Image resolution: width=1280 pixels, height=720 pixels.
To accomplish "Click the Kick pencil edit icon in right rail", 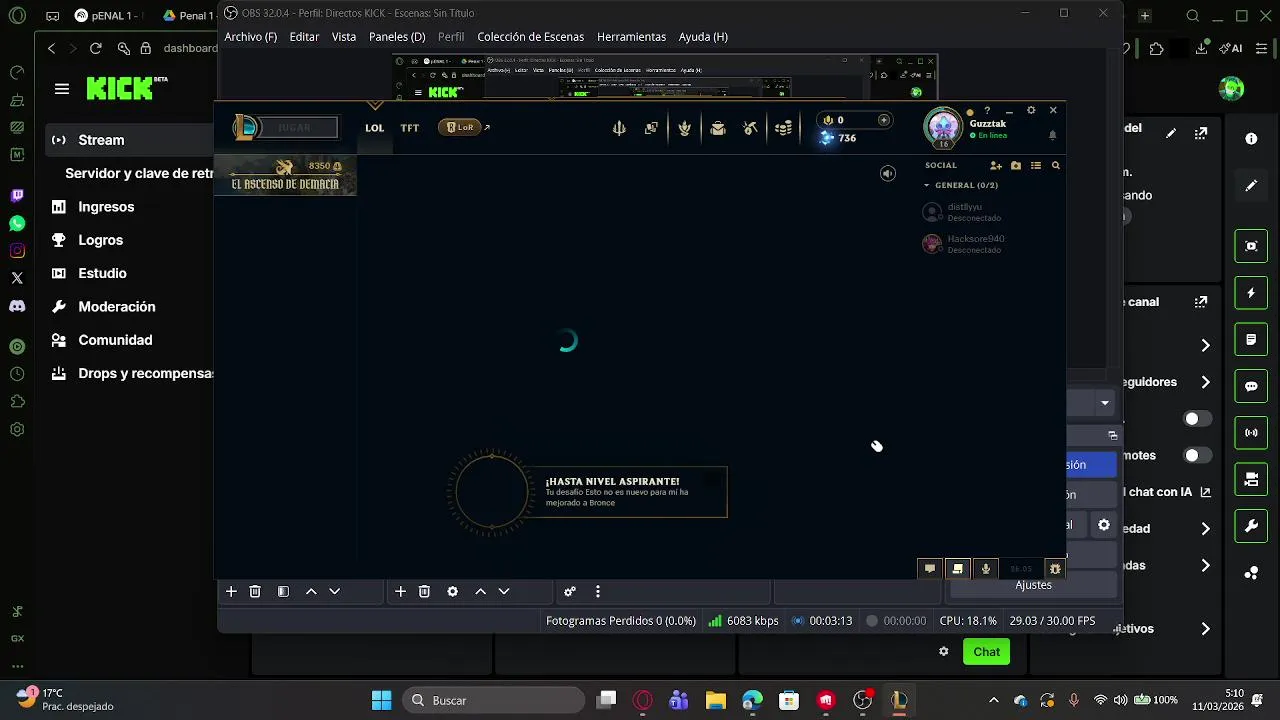I will tap(1251, 186).
